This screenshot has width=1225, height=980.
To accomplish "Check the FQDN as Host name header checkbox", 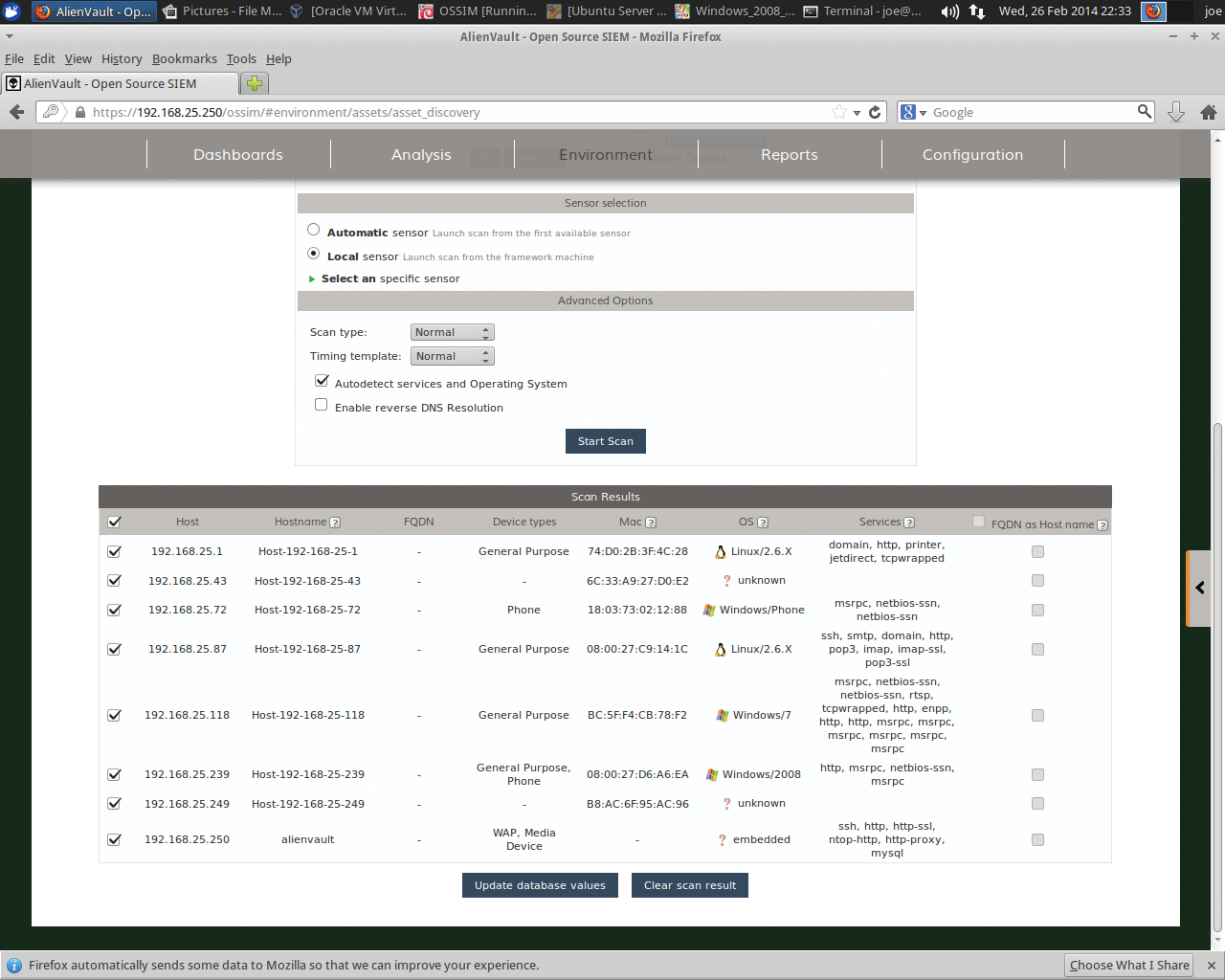I will [x=978, y=522].
